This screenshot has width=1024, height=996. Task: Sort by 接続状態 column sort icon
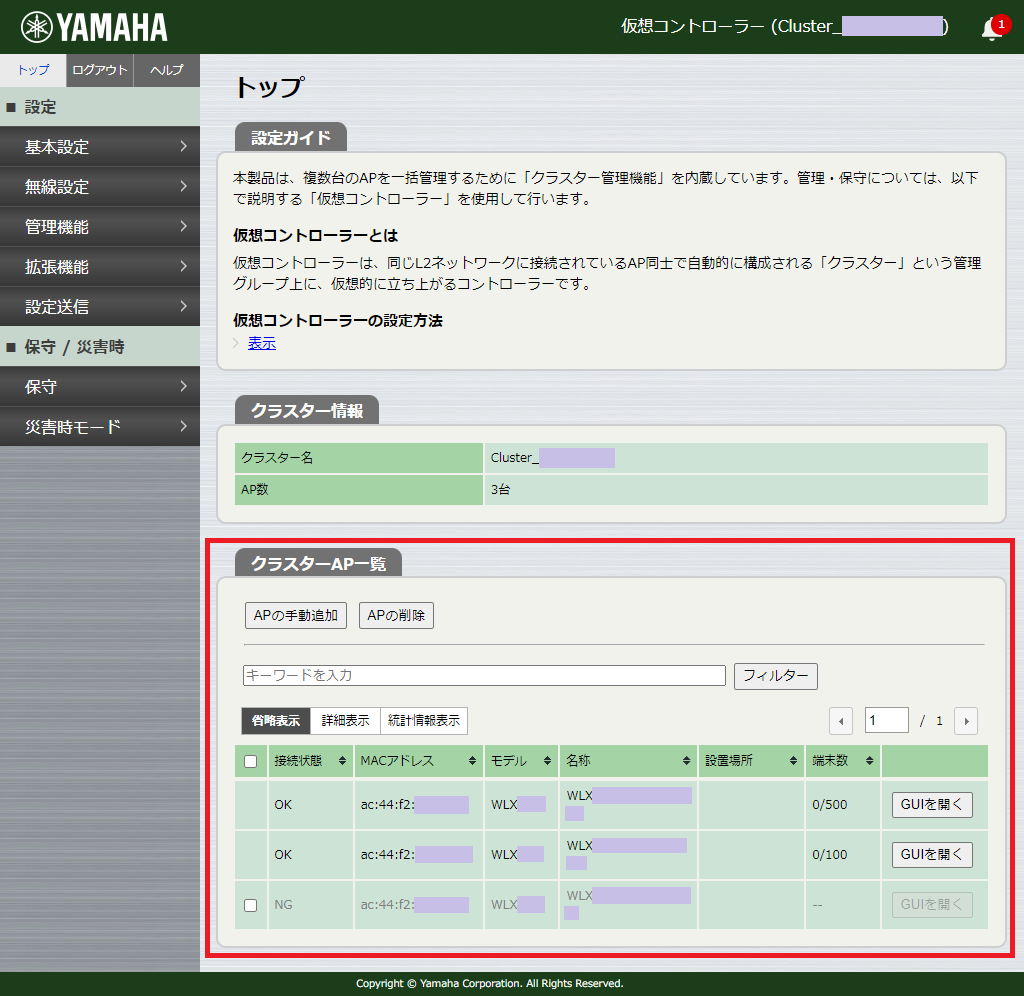point(343,761)
